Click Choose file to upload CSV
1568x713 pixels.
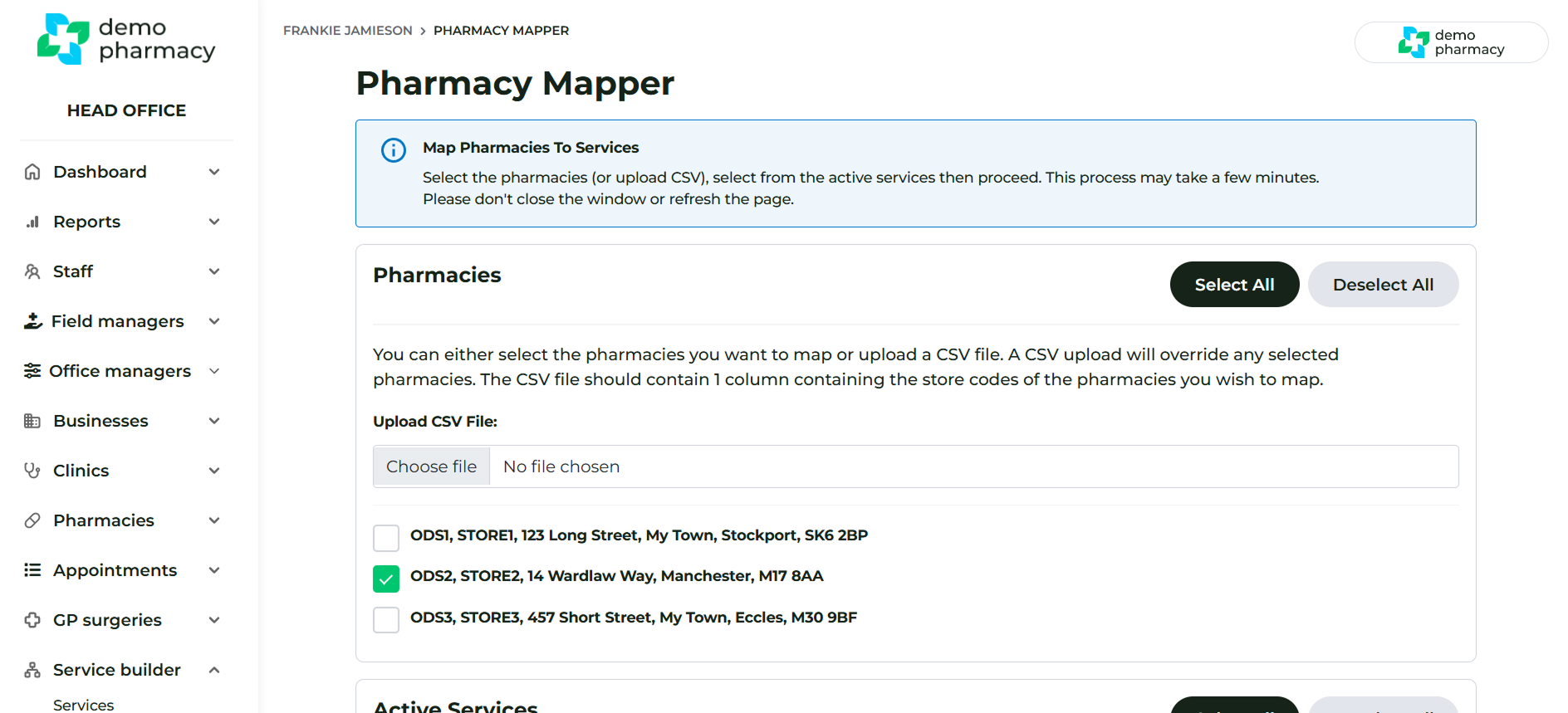click(x=432, y=466)
